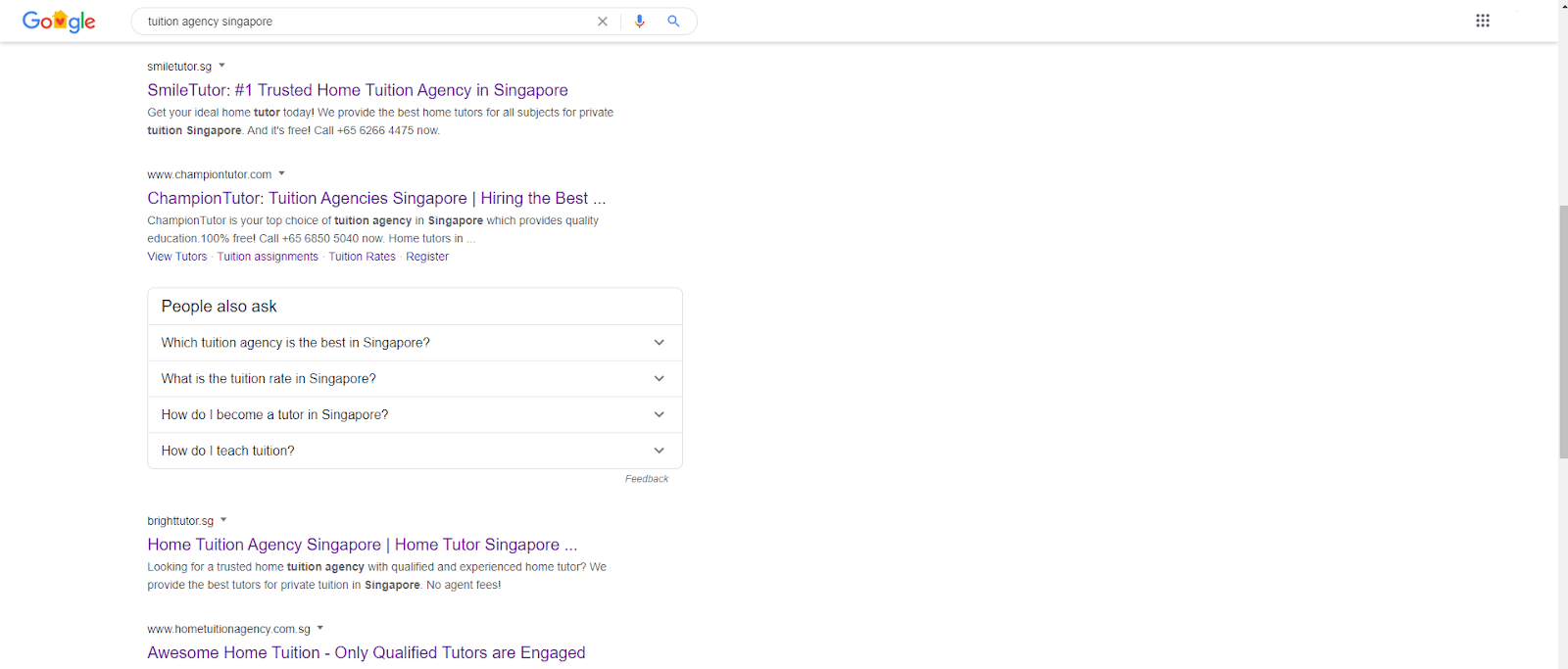Follow the Tuition Rates sitelink
This screenshot has height=669, width=1568.
click(362, 257)
